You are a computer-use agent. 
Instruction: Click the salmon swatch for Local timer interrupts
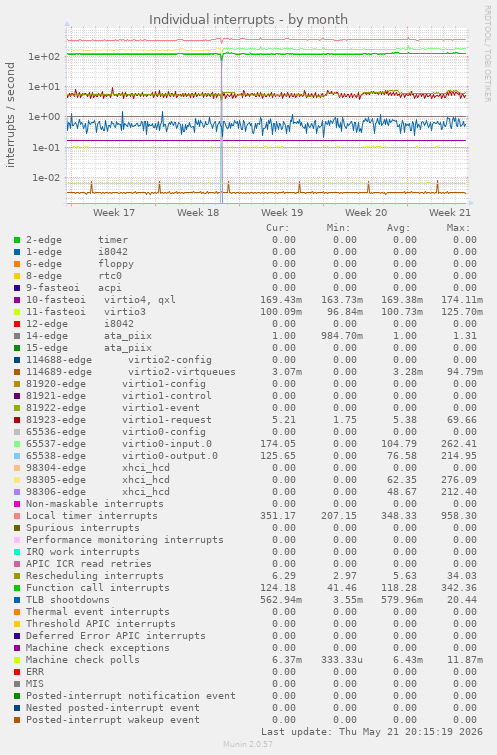click(17, 516)
